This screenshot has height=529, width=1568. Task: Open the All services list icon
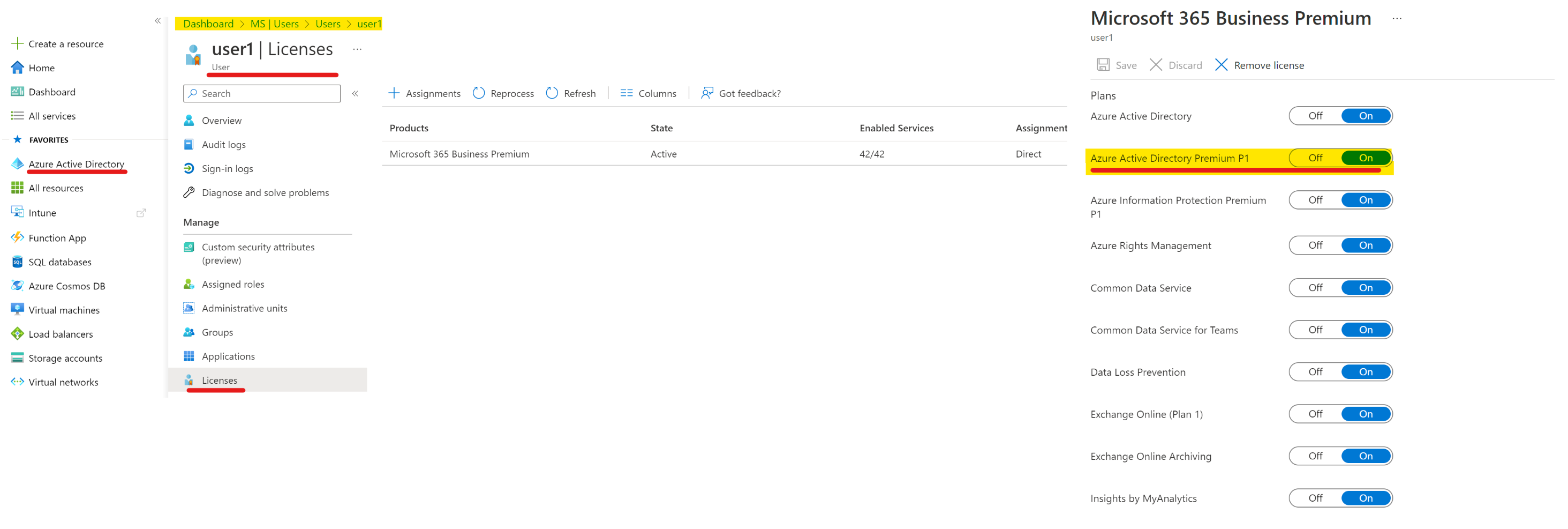click(x=17, y=116)
